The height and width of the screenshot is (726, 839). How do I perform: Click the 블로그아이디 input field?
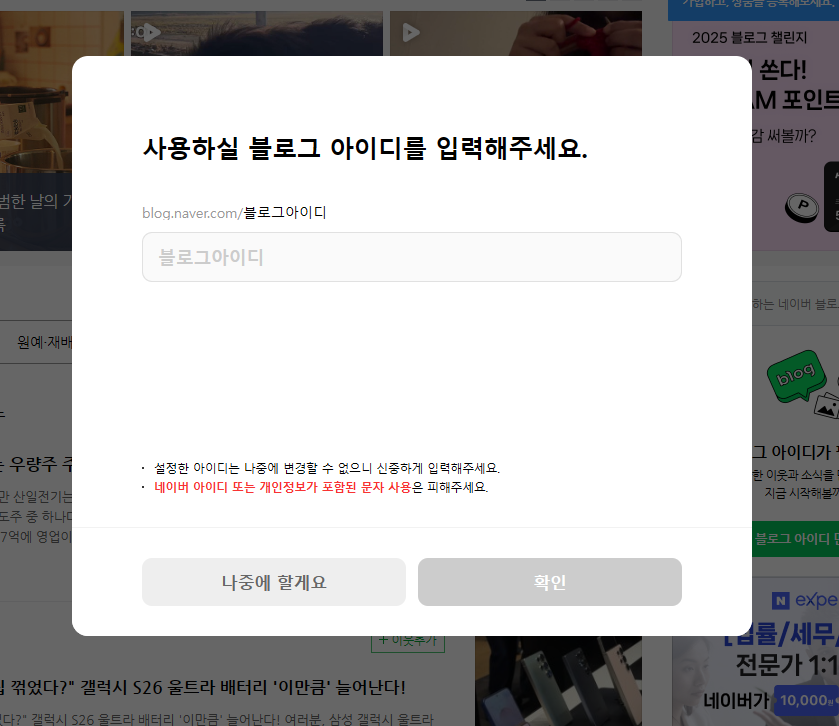click(x=411, y=257)
